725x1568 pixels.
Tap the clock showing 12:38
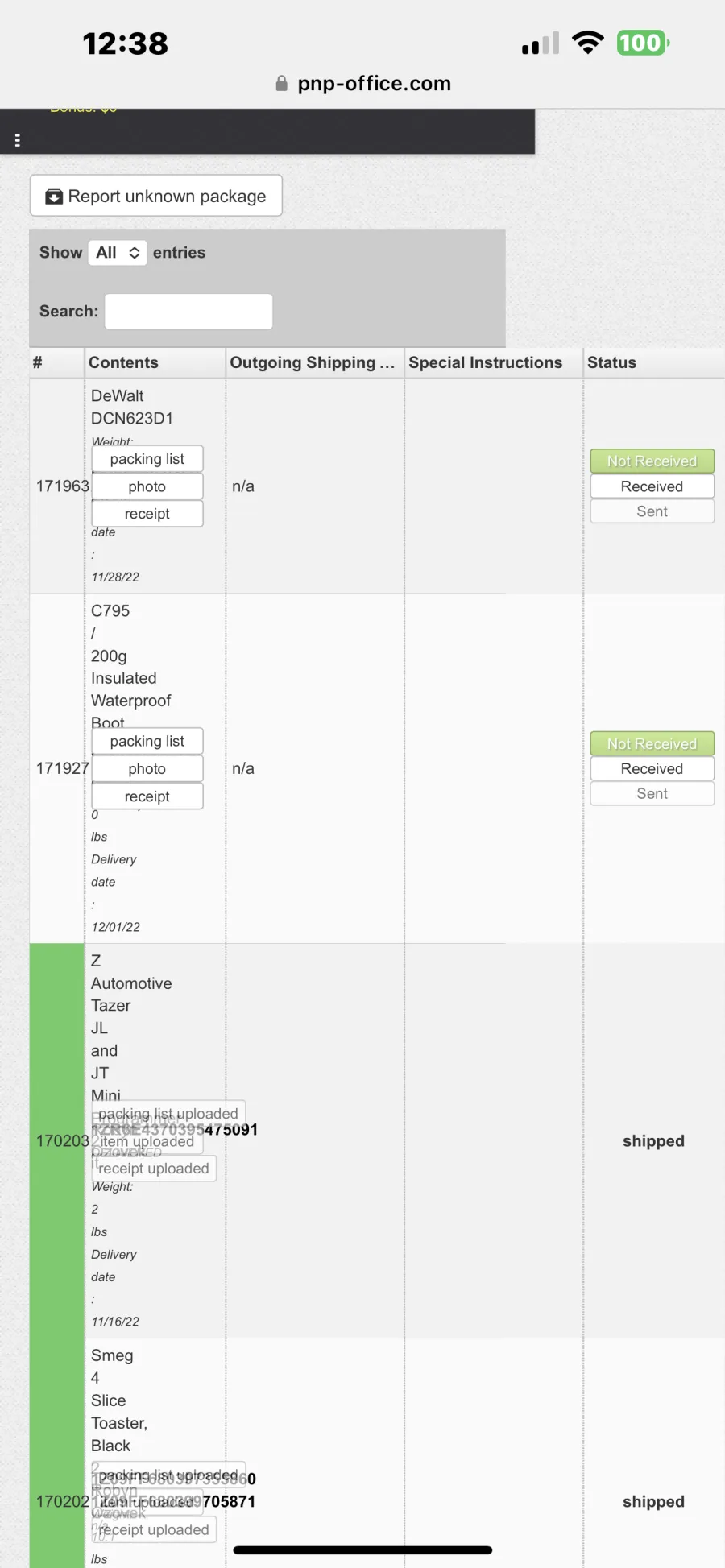click(x=126, y=43)
